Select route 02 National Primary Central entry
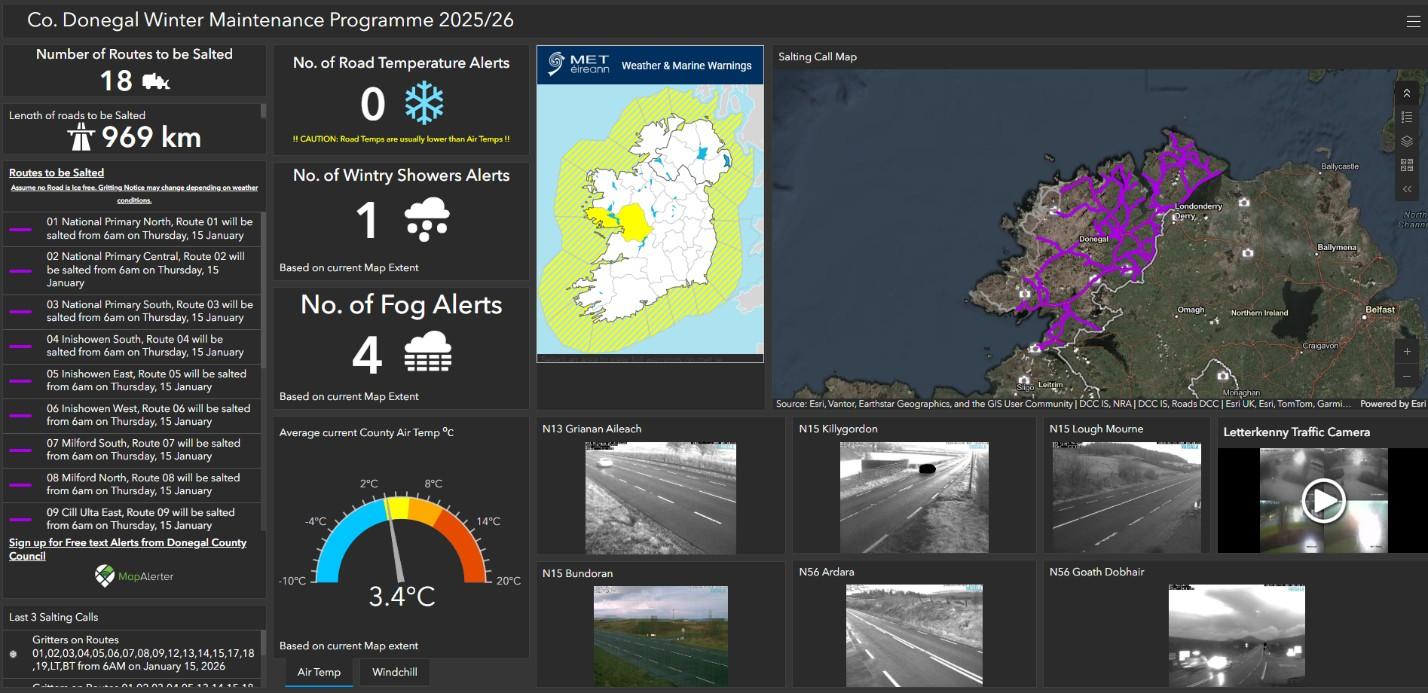Viewport: 1428px width, 693px height. tap(132, 270)
